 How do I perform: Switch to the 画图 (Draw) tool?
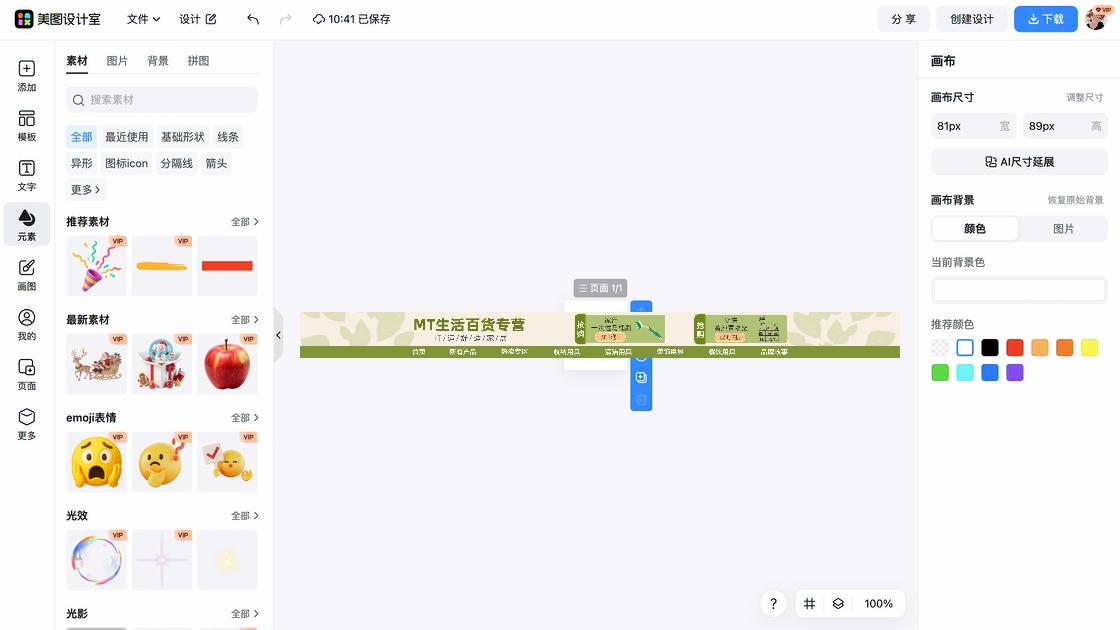point(26,272)
